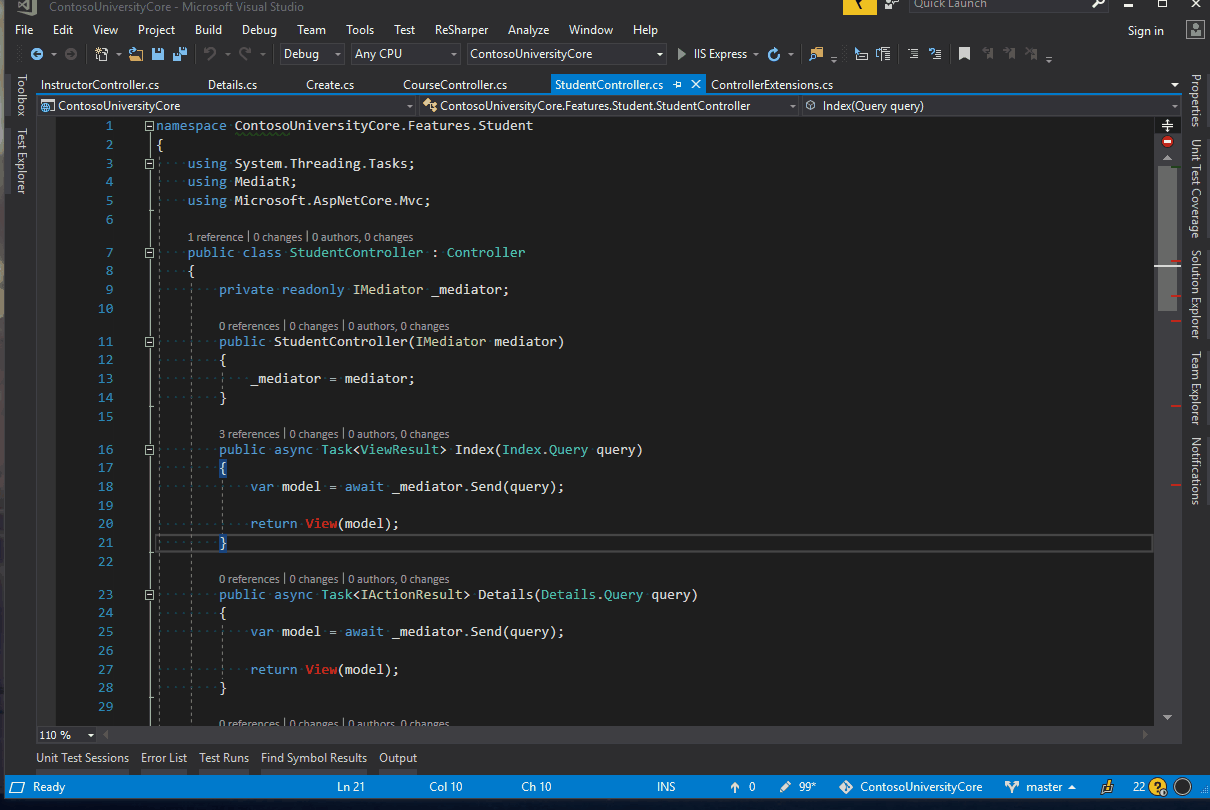Open the Toolbox side panel
This screenshot has width=1210, height=810.
pos(21,95)
